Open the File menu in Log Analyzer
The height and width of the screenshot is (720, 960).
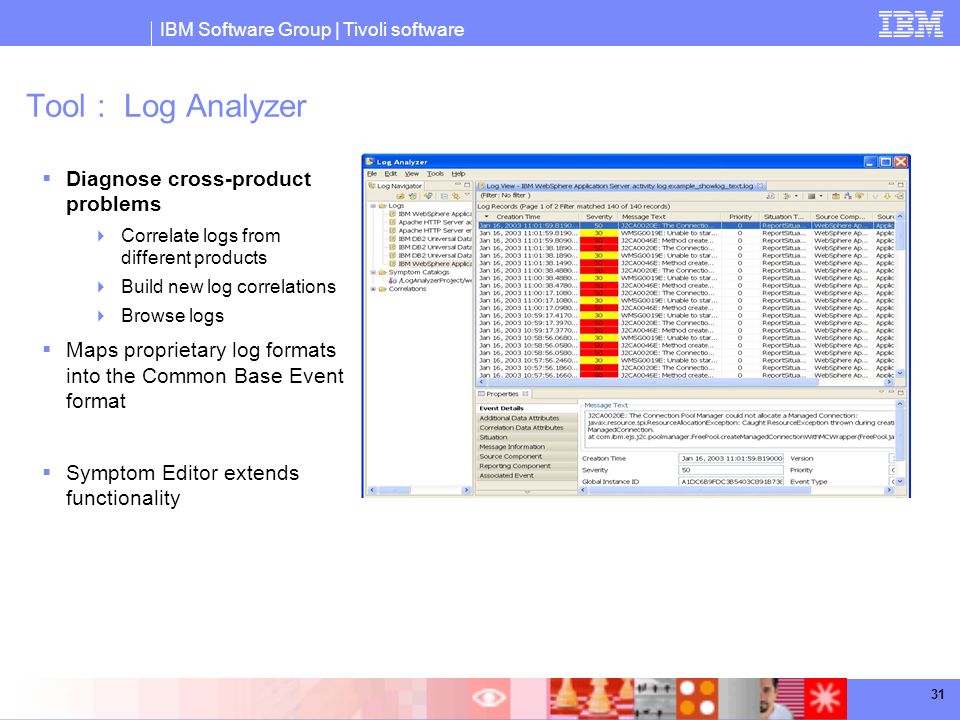point(372,173)
